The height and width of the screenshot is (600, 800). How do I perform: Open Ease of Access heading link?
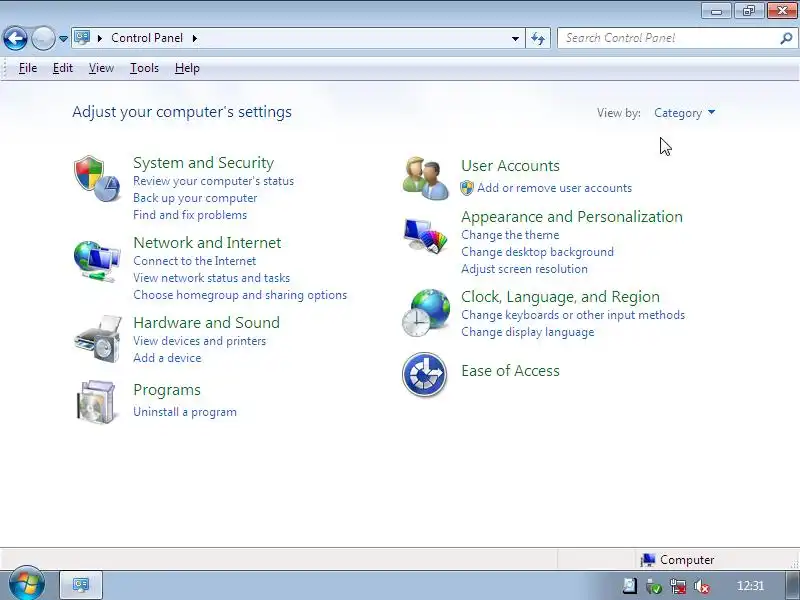[x=510, y=371]
